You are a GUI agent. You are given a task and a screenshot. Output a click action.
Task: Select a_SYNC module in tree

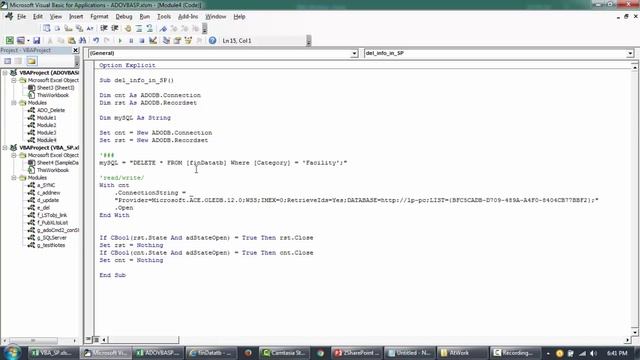click(x=46, y=185)
